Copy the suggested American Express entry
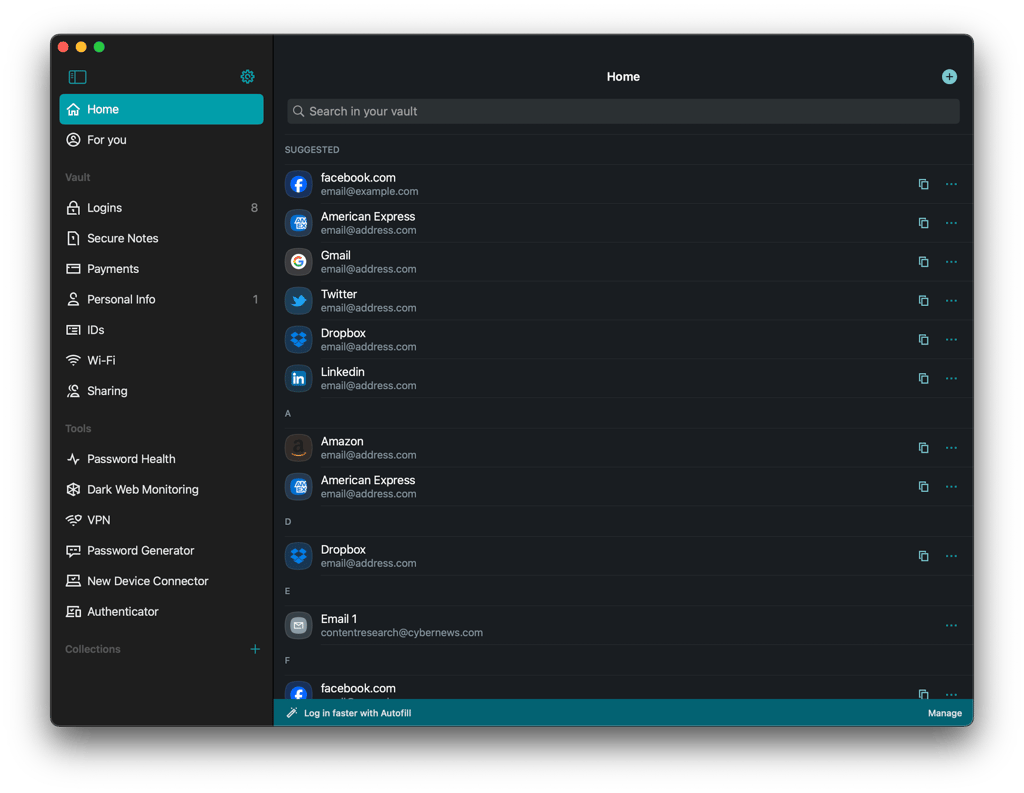This screenshot has width=1024, height=793. click(923, 223)
